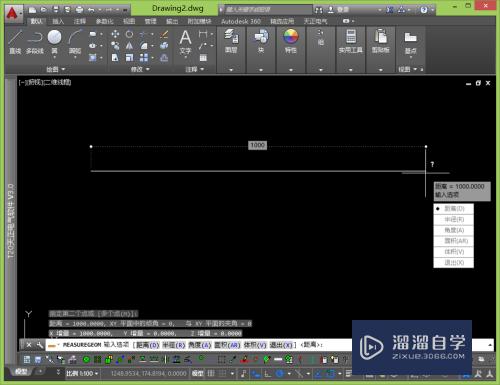Open the AutoCAD application menu logo
This screenshot has width=500, height=385.
[12, 13]
